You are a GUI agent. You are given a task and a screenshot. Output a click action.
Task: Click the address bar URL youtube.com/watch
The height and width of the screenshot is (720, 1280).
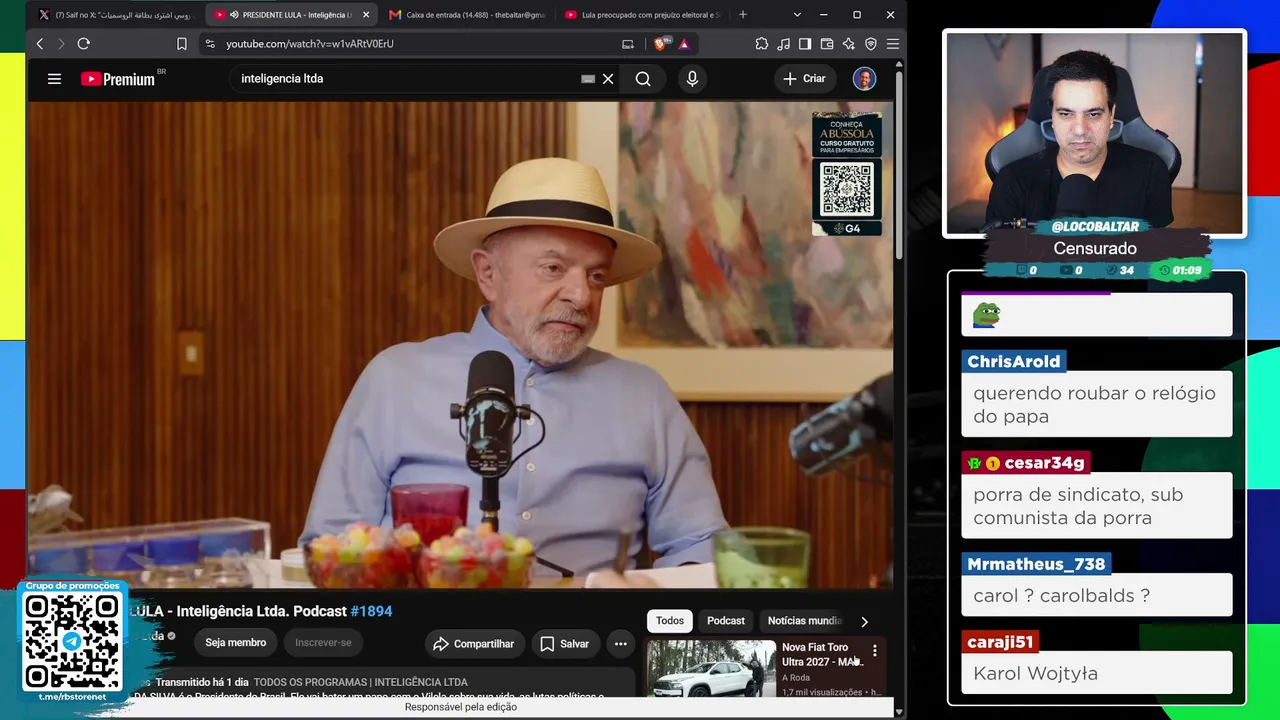[310, 44]
